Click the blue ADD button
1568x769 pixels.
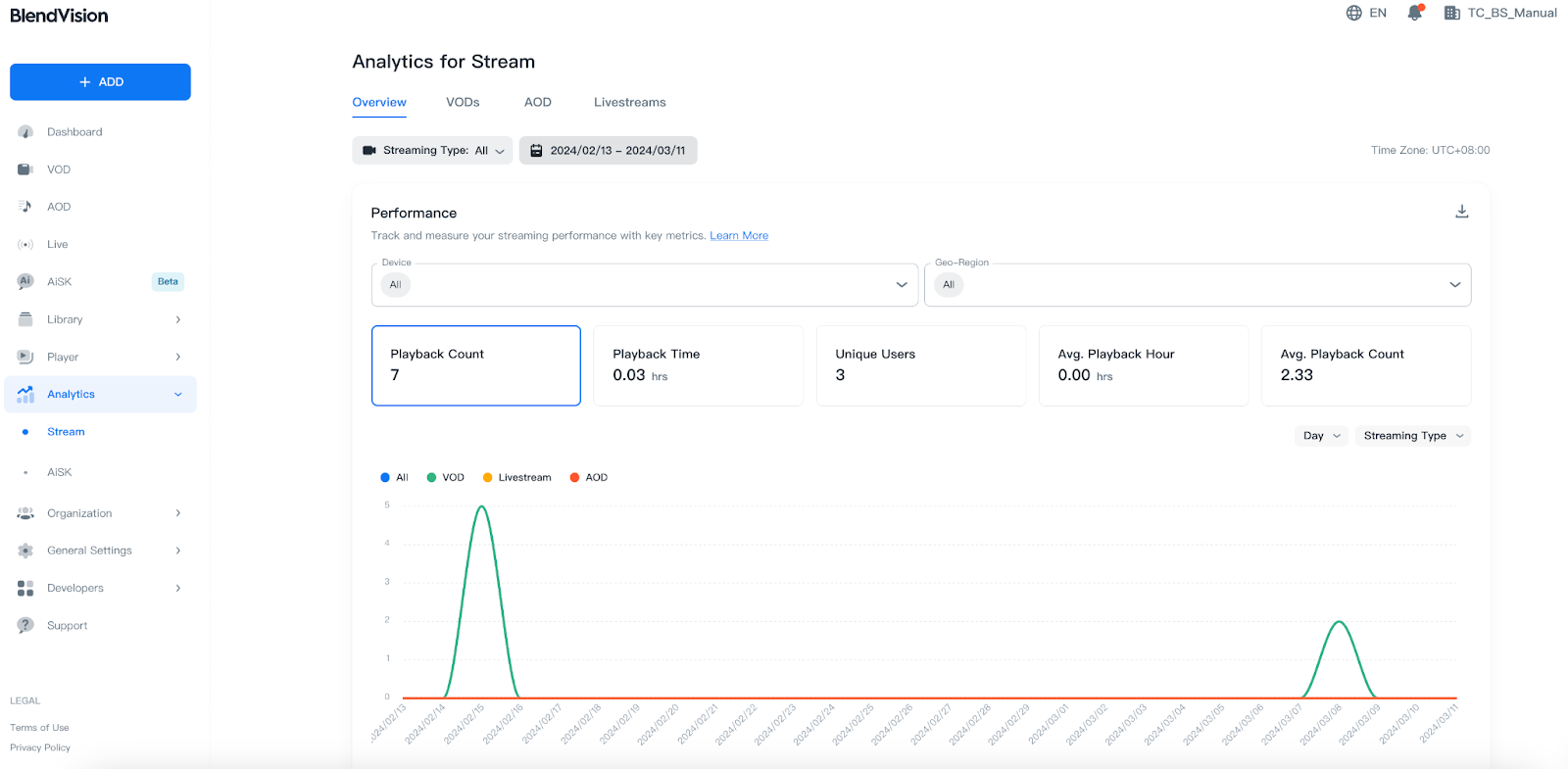coord(100,82)
